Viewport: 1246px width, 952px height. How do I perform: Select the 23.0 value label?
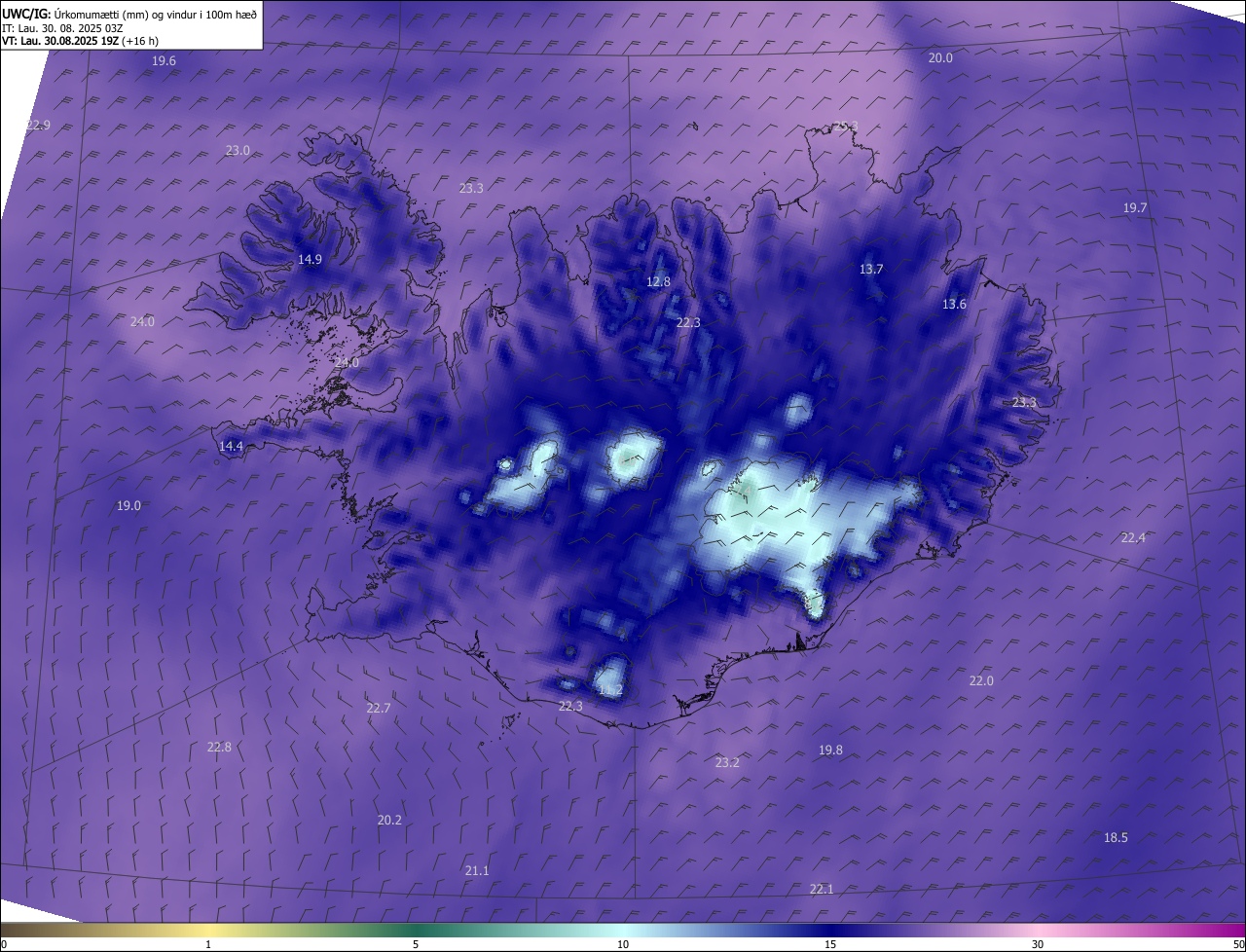(238, 150)
